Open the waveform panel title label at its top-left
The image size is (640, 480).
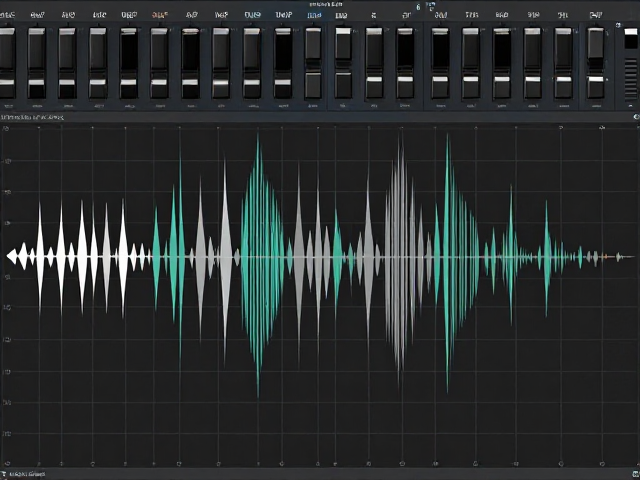33,118
